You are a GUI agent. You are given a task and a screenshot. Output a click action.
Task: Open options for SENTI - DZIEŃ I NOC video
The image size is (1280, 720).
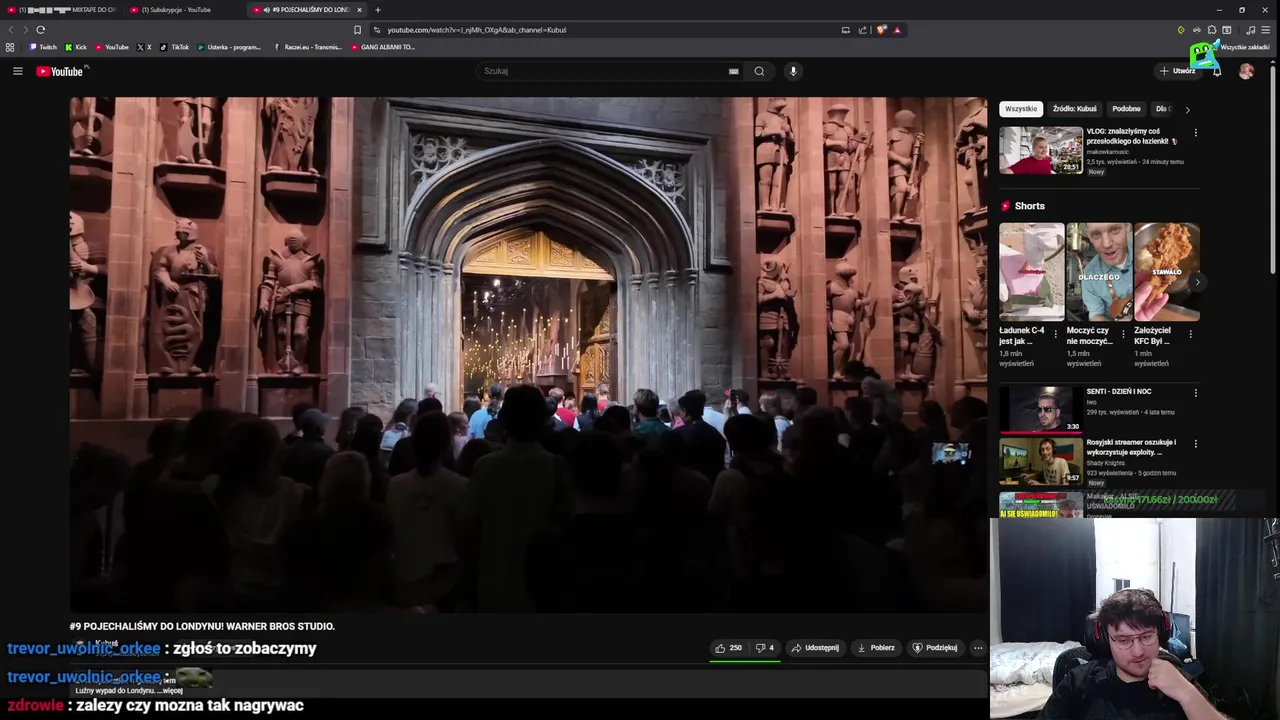pyautogui.click(x=1195, y=393)
